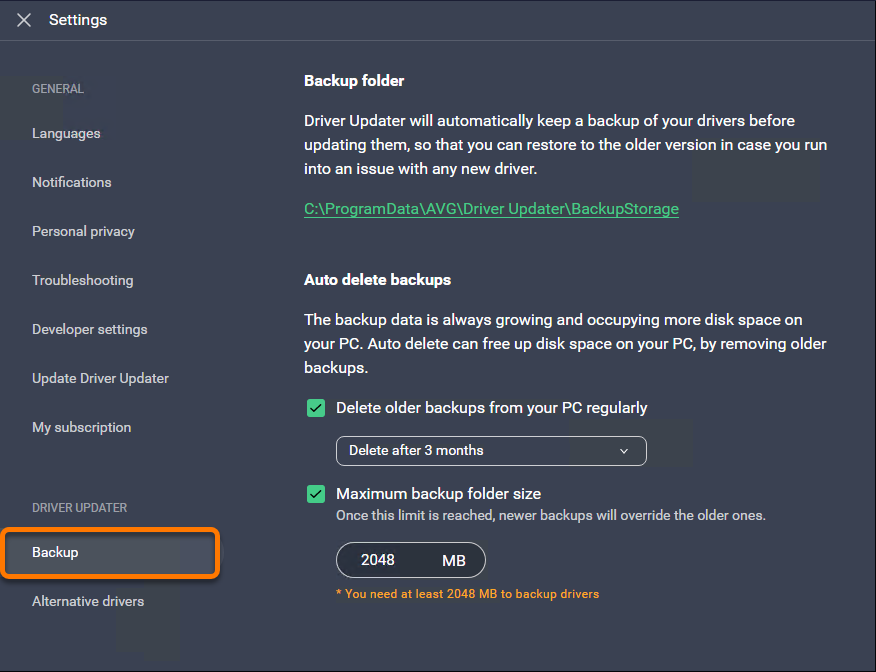876x672 pixels.
Task: Select Personal privacy in the sidebar
Action: pyautogui.click(x=83, y=231)
